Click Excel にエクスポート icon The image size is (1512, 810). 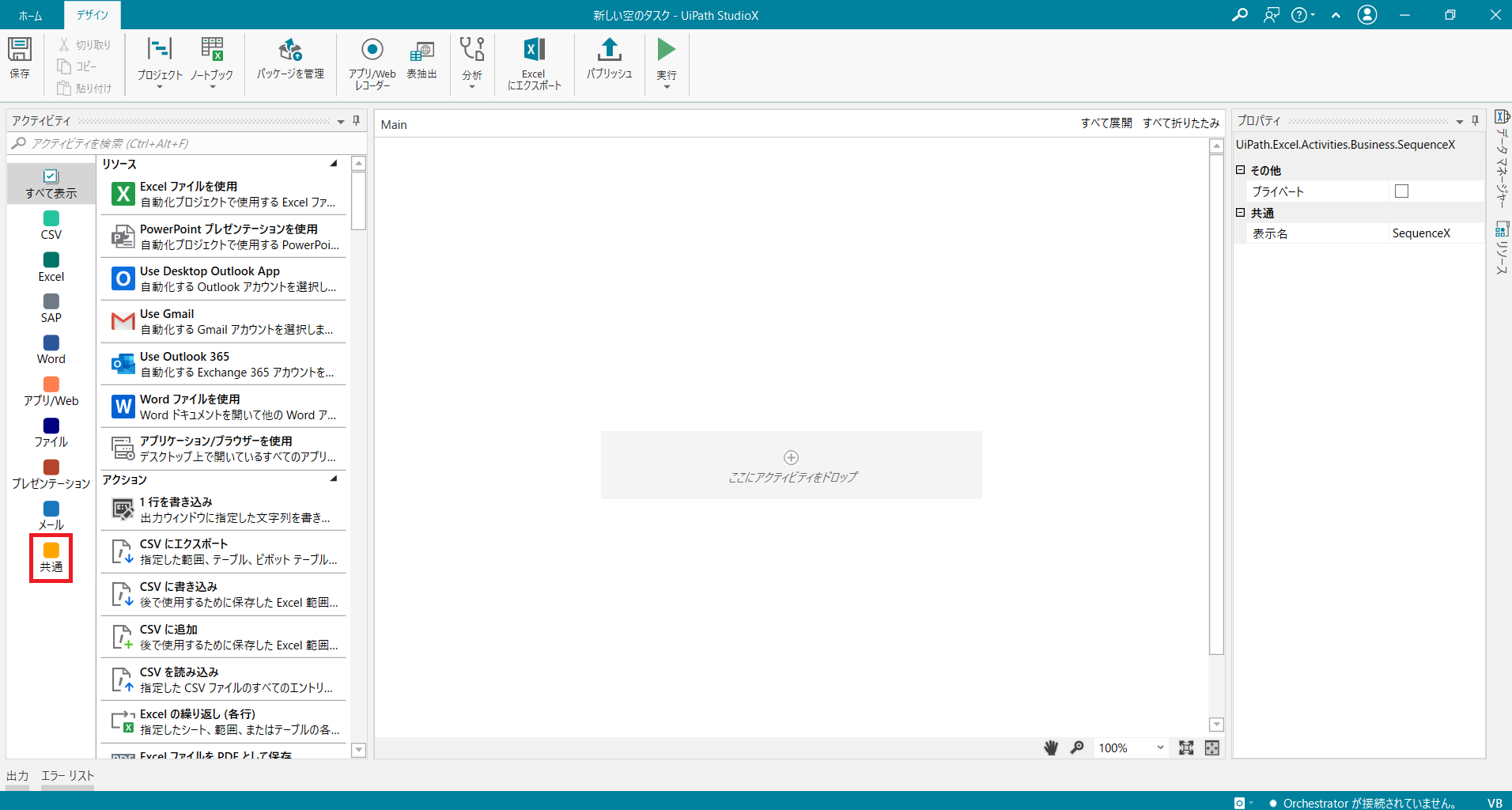tap(535, 49)
